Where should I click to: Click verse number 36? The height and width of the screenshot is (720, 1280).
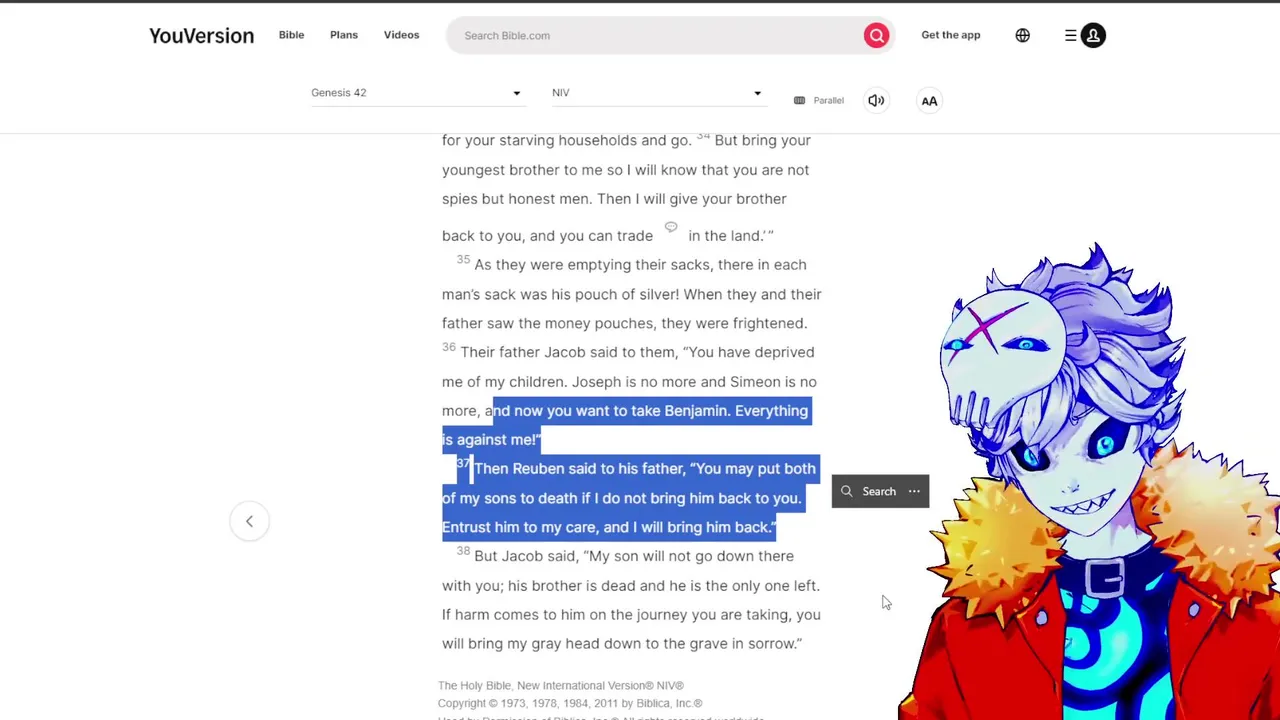449,347
